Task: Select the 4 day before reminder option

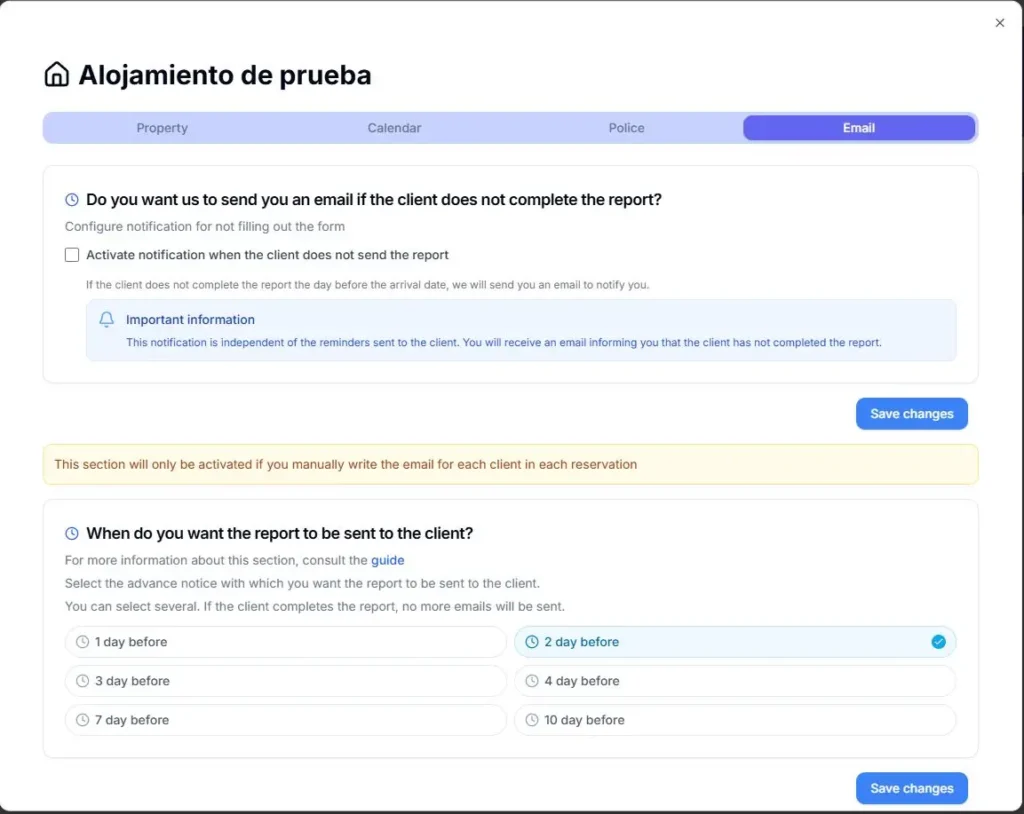Action: tap(735, 681)
